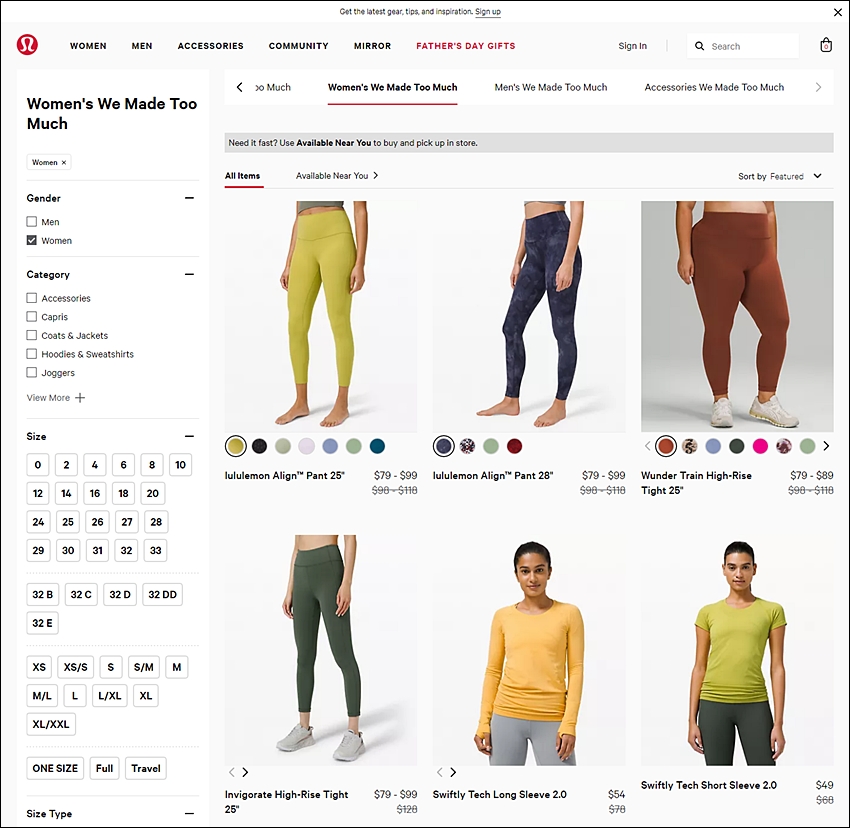Image resolution: width=850 pixels, height=828 pixels.
Task: Select navy swatch for Align Pant 28"
Action: 443,446
